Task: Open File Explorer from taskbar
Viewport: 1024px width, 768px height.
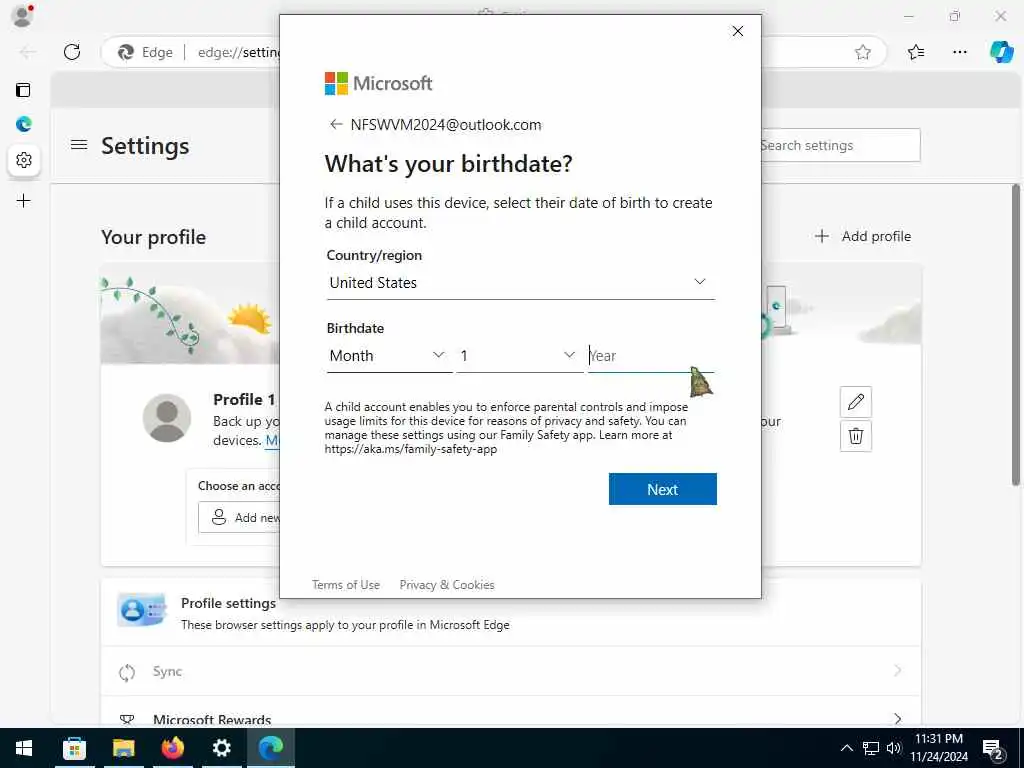Action: pyautogui.click(x=123, y=748)
